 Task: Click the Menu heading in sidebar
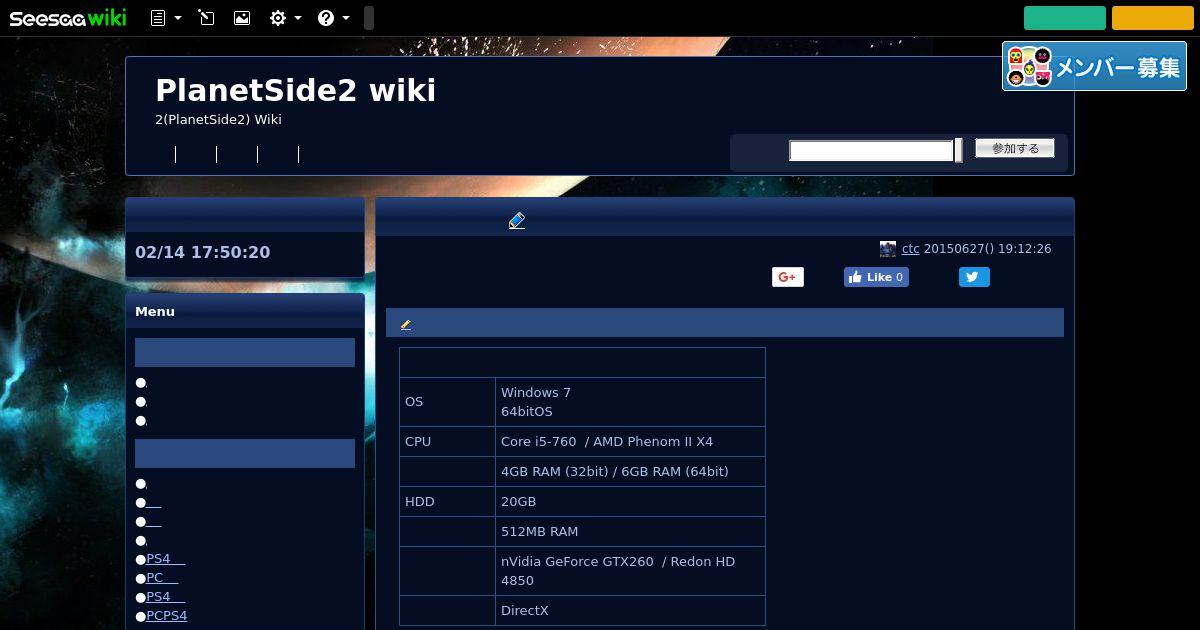pyautogui.click(x=155, y=312)
